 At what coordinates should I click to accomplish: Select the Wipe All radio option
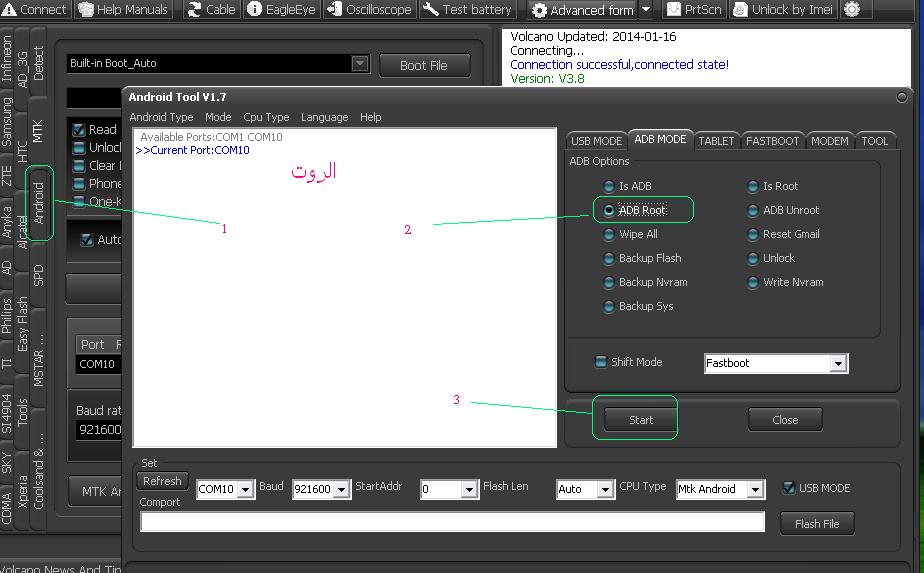[x=609, y=235]
